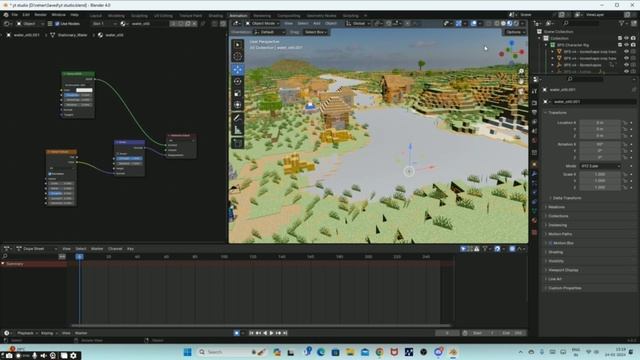Click the dope sheet filter funnel icon

[485, 249]
